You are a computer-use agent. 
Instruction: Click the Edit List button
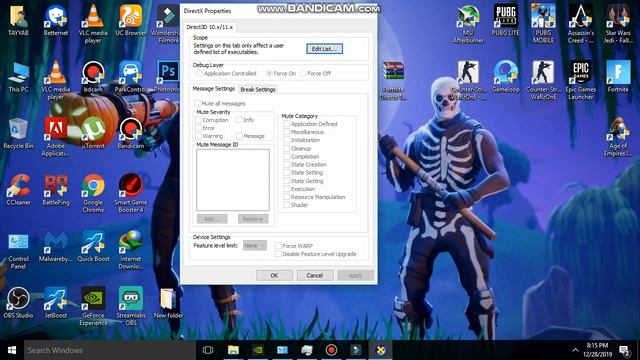click(324, 49)
